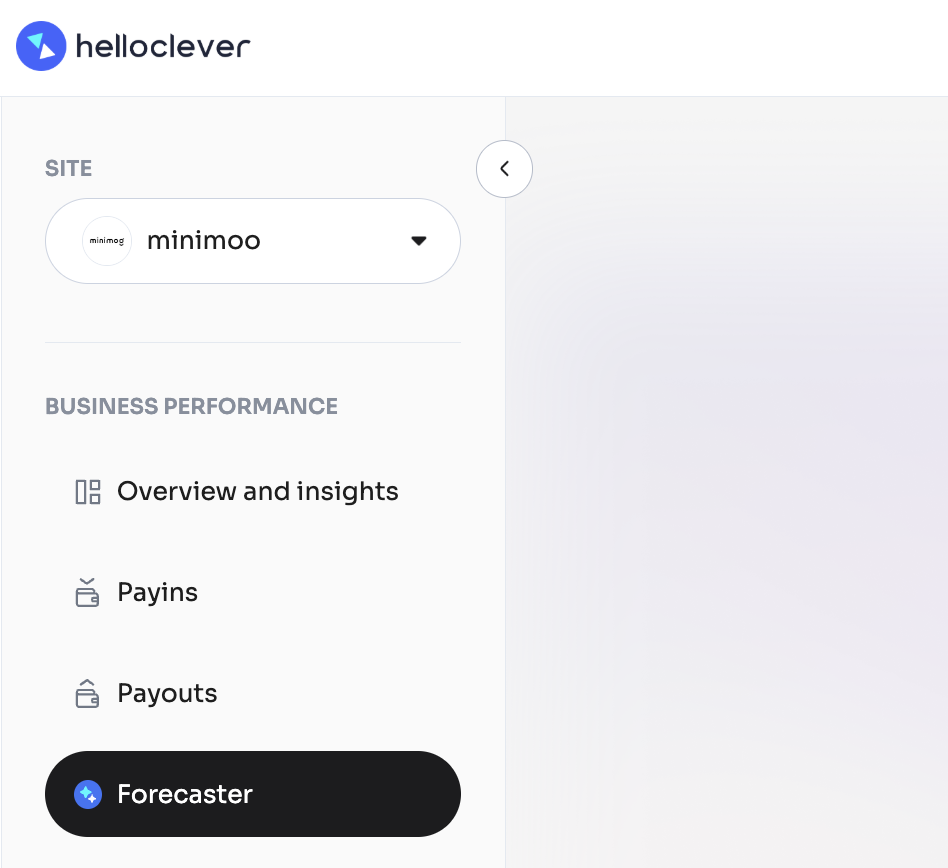Screen dimensions: 948x868
Task: Click the divider line below site selector
Action: tap(252, 342)
